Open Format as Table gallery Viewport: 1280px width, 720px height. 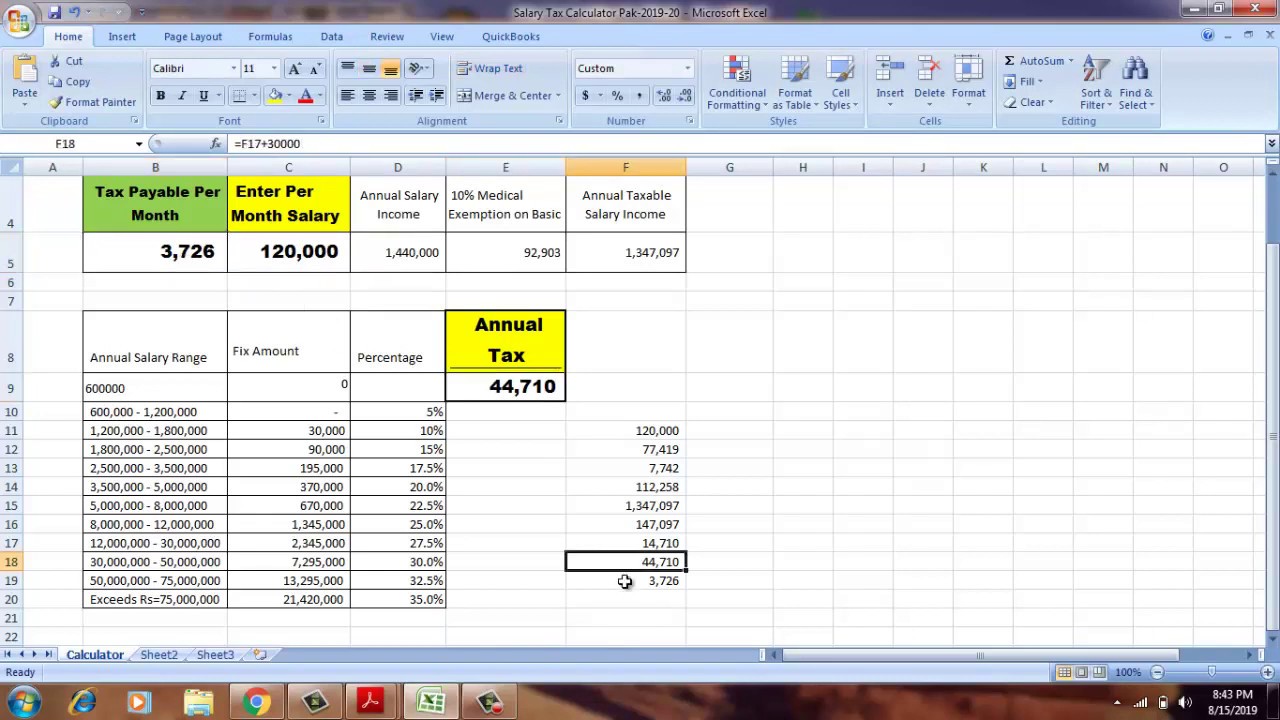click(x=795, y=83)
